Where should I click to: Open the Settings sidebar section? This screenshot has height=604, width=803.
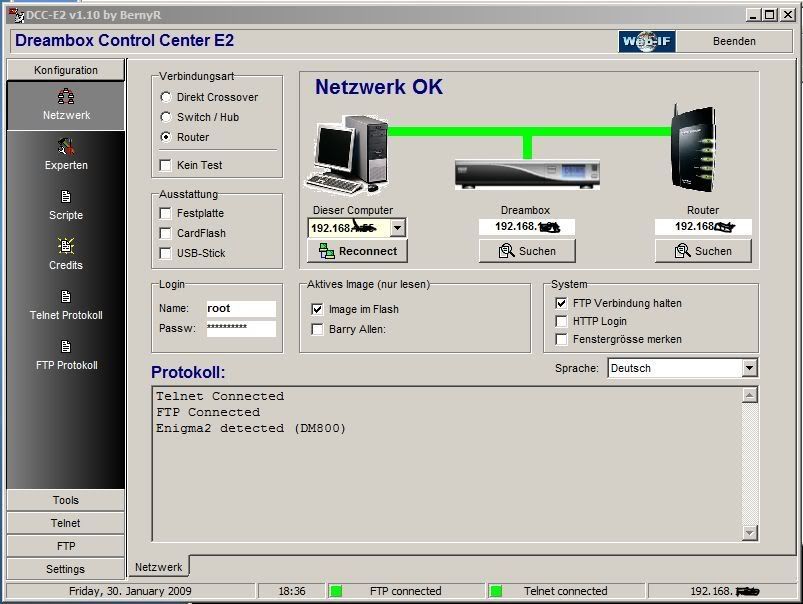tap(66, 569)
